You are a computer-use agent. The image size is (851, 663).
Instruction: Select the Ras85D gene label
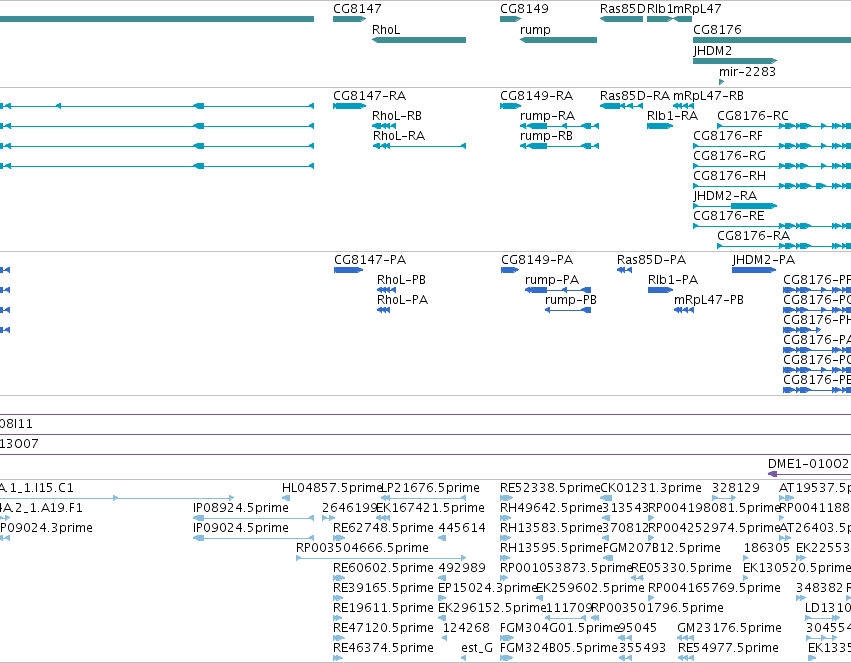pyautogui.click(x=623, y=9)
